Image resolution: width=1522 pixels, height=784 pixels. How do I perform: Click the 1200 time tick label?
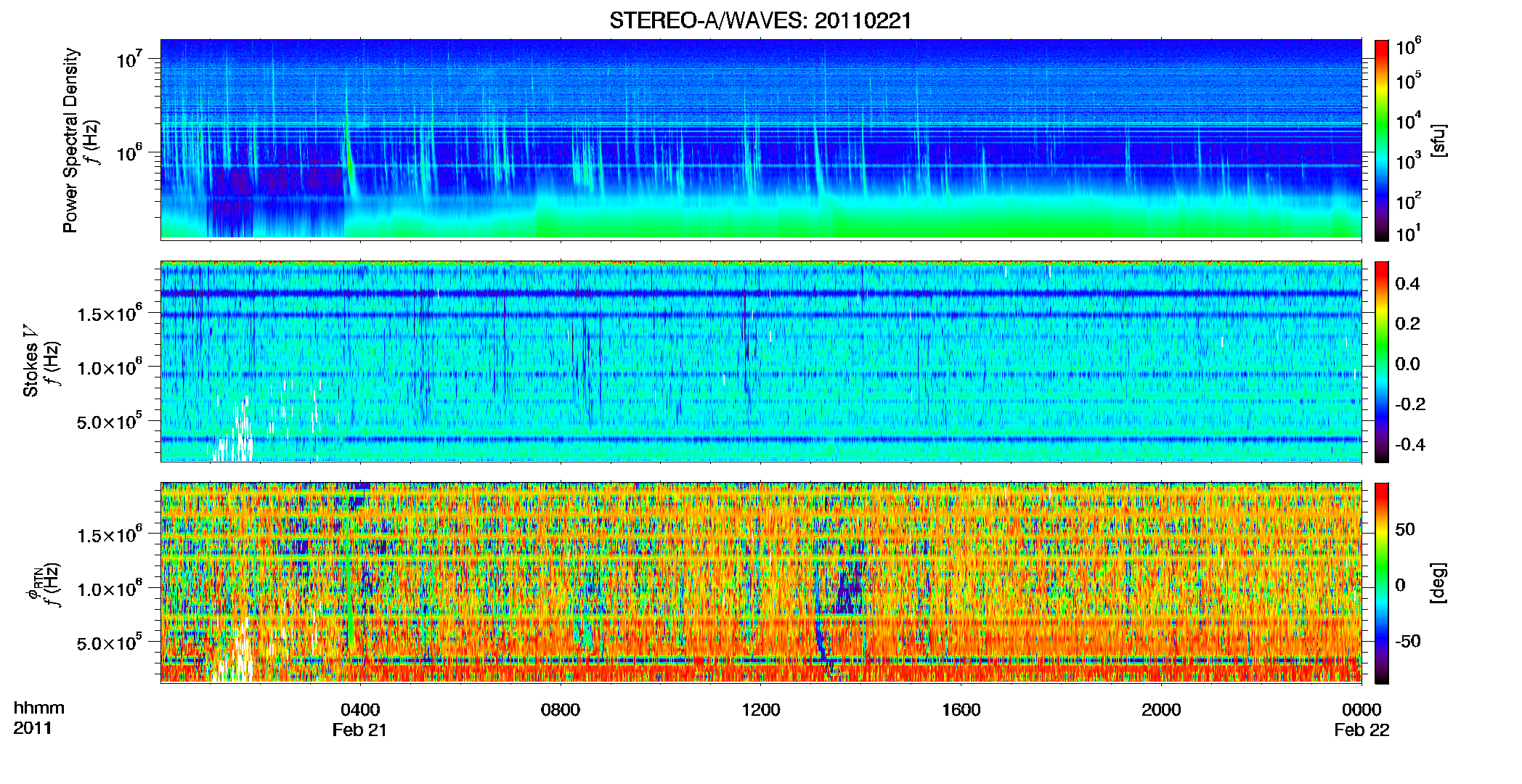760,709
